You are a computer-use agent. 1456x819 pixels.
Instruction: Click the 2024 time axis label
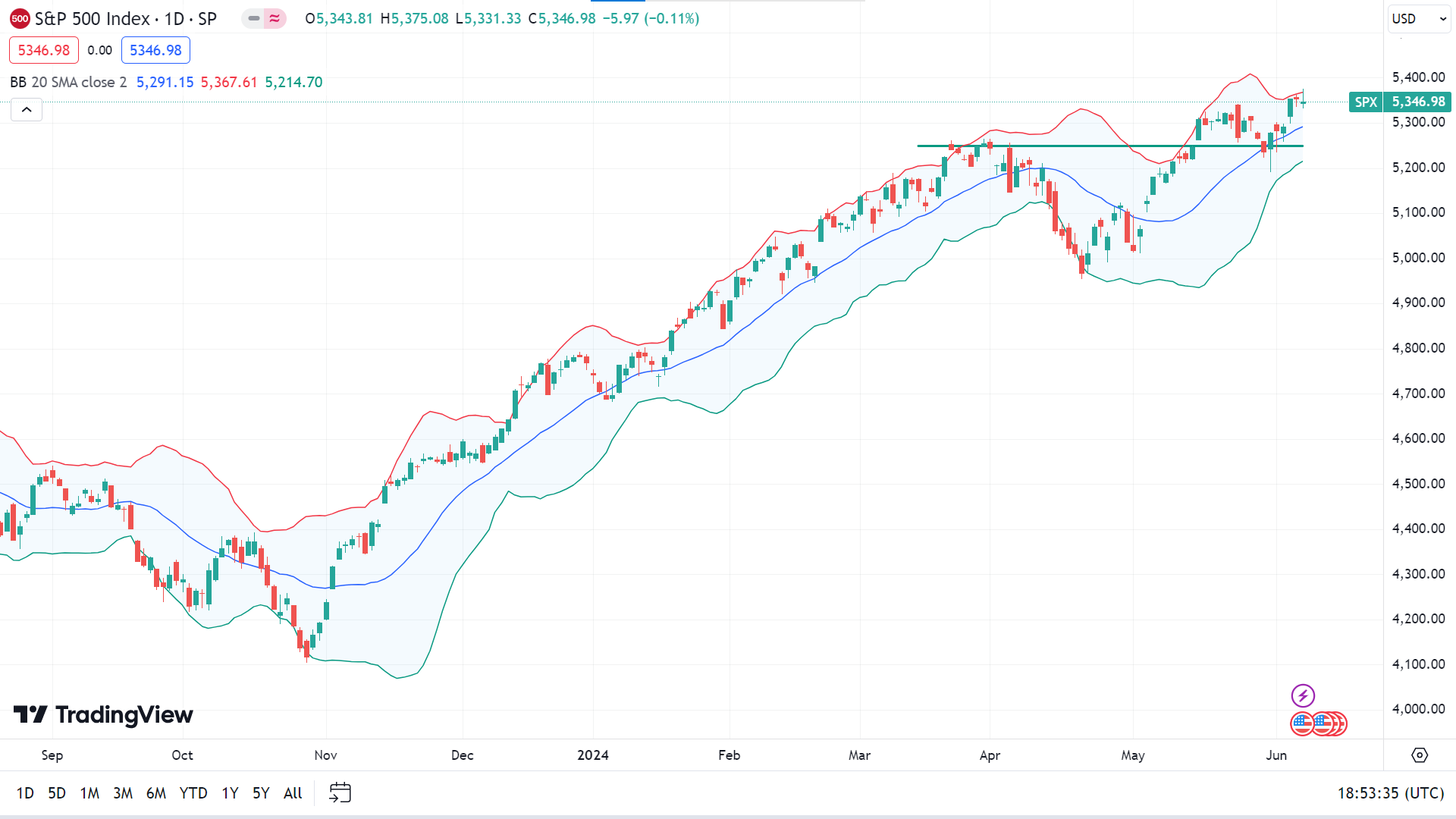pos(593,755)
